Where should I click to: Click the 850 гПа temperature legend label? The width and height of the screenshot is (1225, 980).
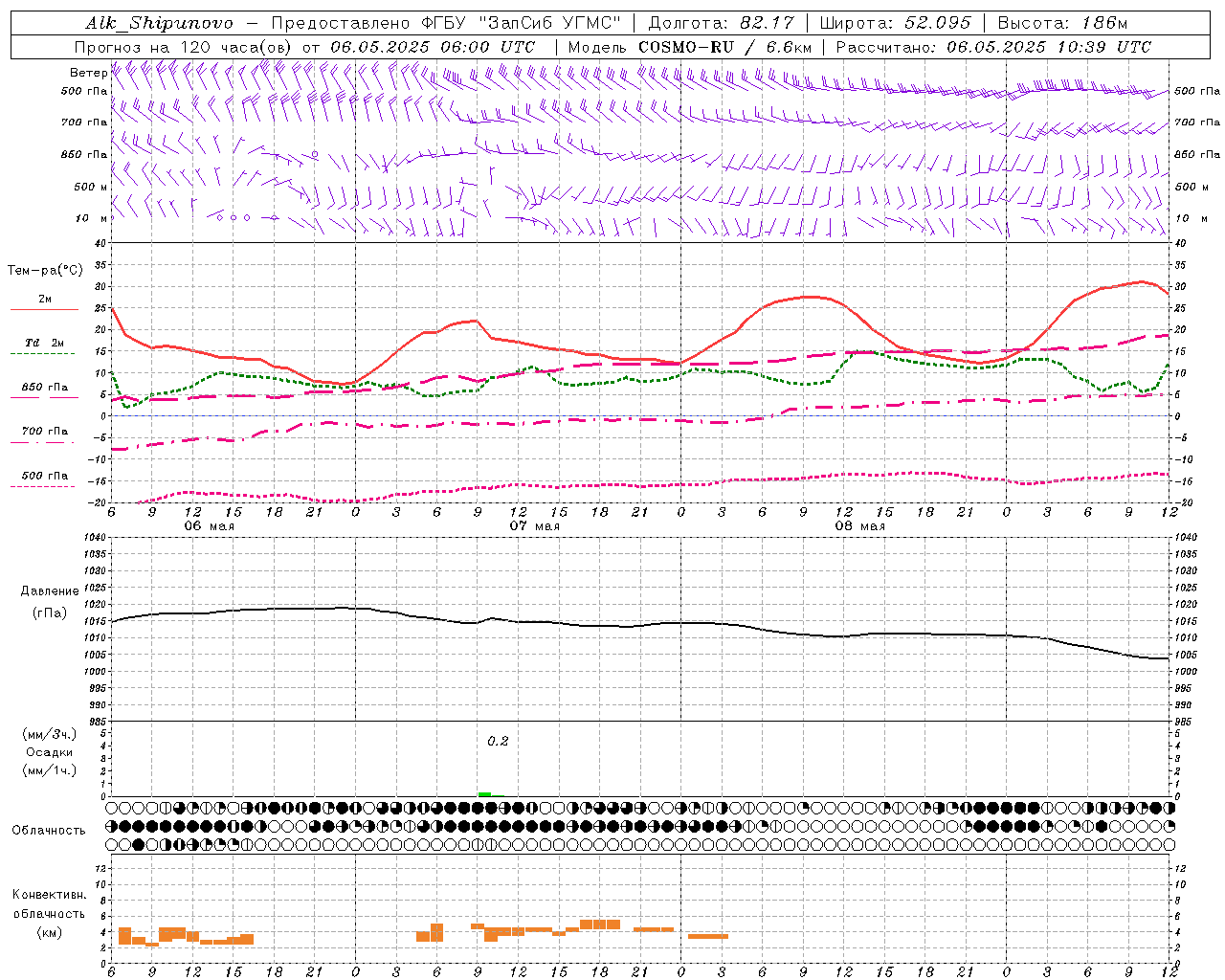45,388
